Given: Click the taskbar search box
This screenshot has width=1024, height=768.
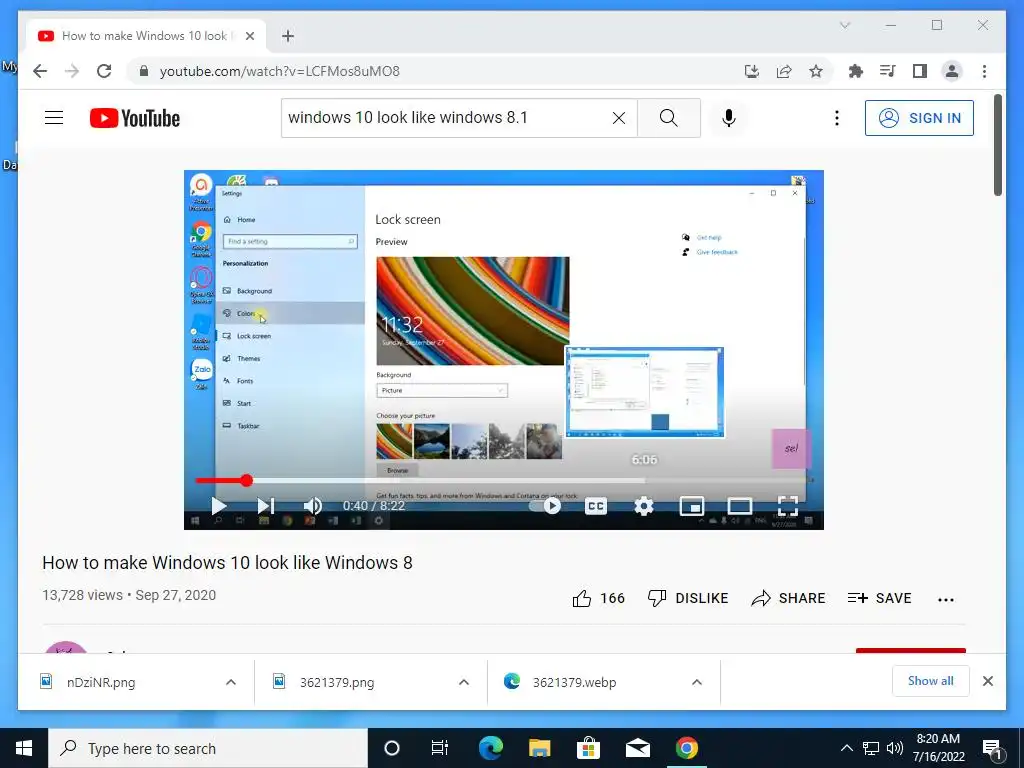Looking at the screenshot, I should tap(208, 748).
